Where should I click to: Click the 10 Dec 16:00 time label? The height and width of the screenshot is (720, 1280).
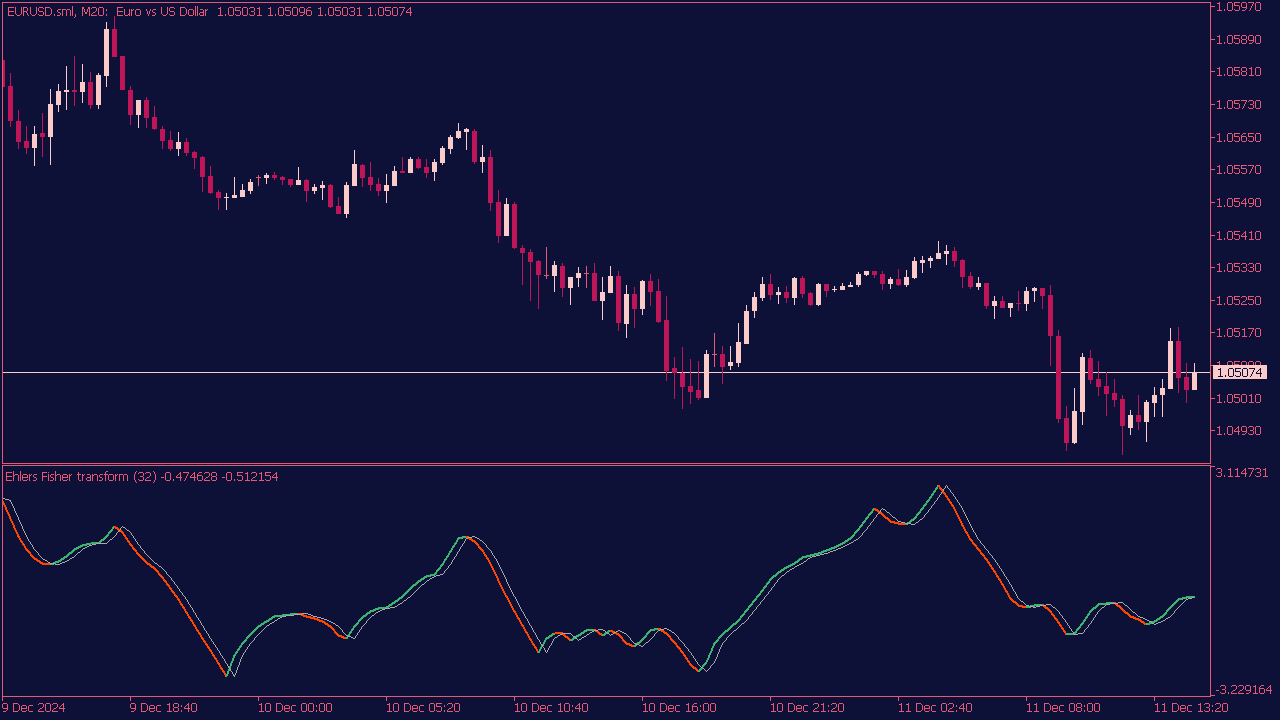pos(679,708)
